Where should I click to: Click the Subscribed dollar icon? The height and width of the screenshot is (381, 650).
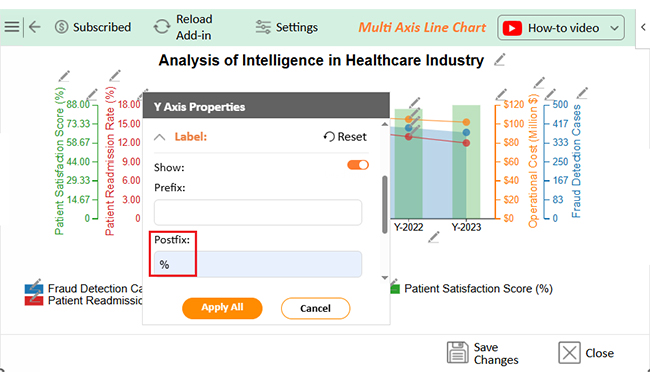[61, 27]
